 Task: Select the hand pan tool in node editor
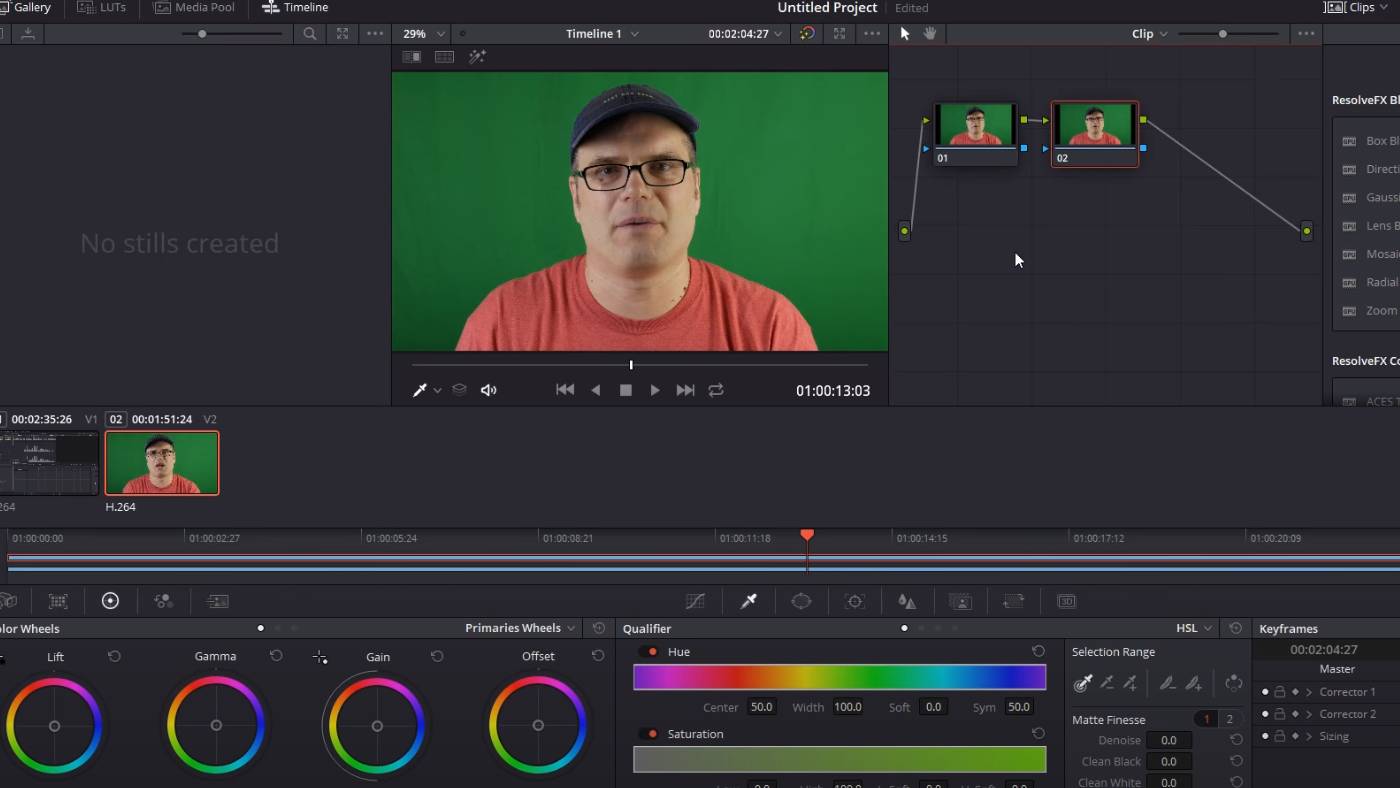point(930,34)
